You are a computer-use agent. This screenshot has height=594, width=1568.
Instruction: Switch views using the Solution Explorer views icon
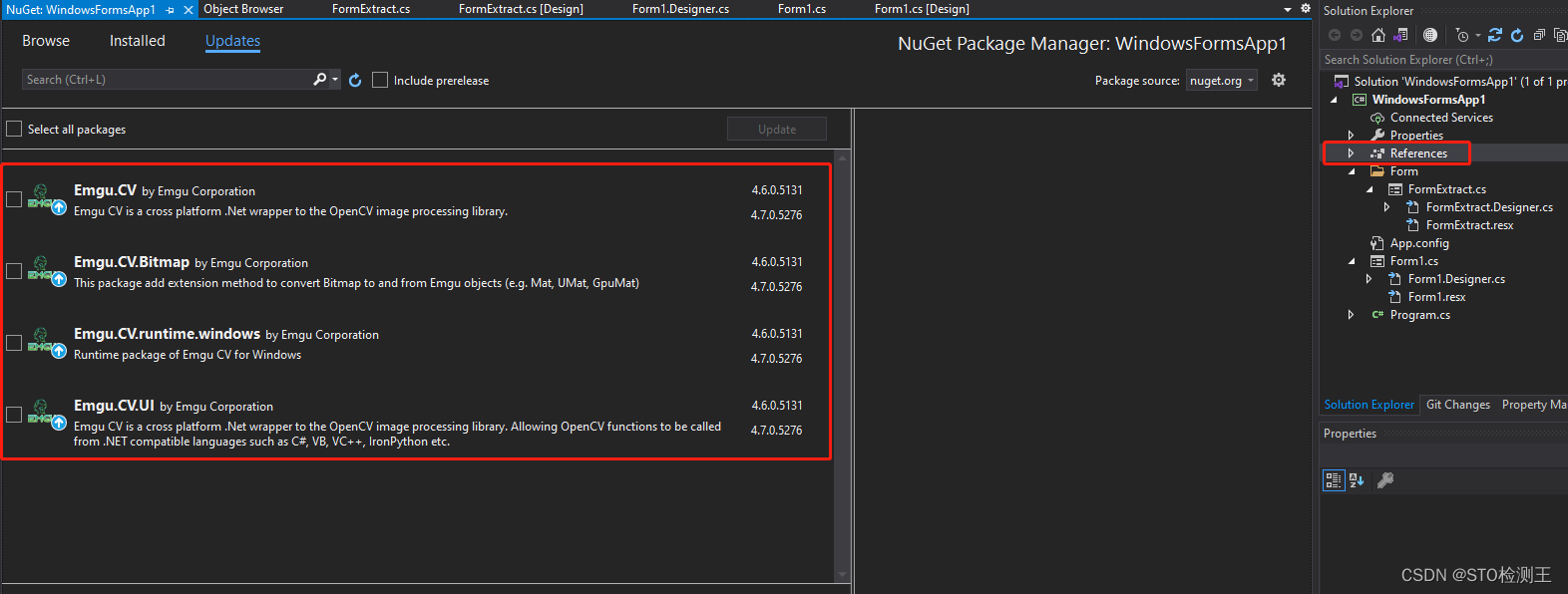click(1400, 35)
